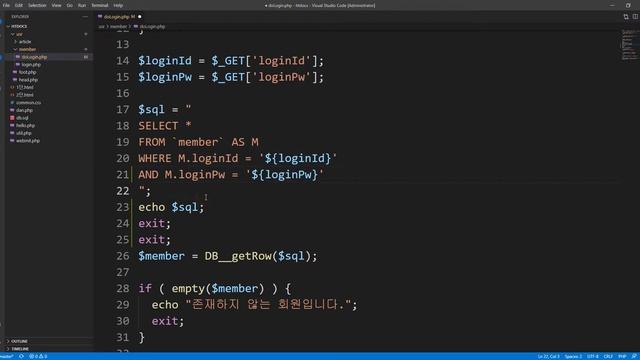Open foot.php in Explorer
640x360 pixels.
pos(27,72)
